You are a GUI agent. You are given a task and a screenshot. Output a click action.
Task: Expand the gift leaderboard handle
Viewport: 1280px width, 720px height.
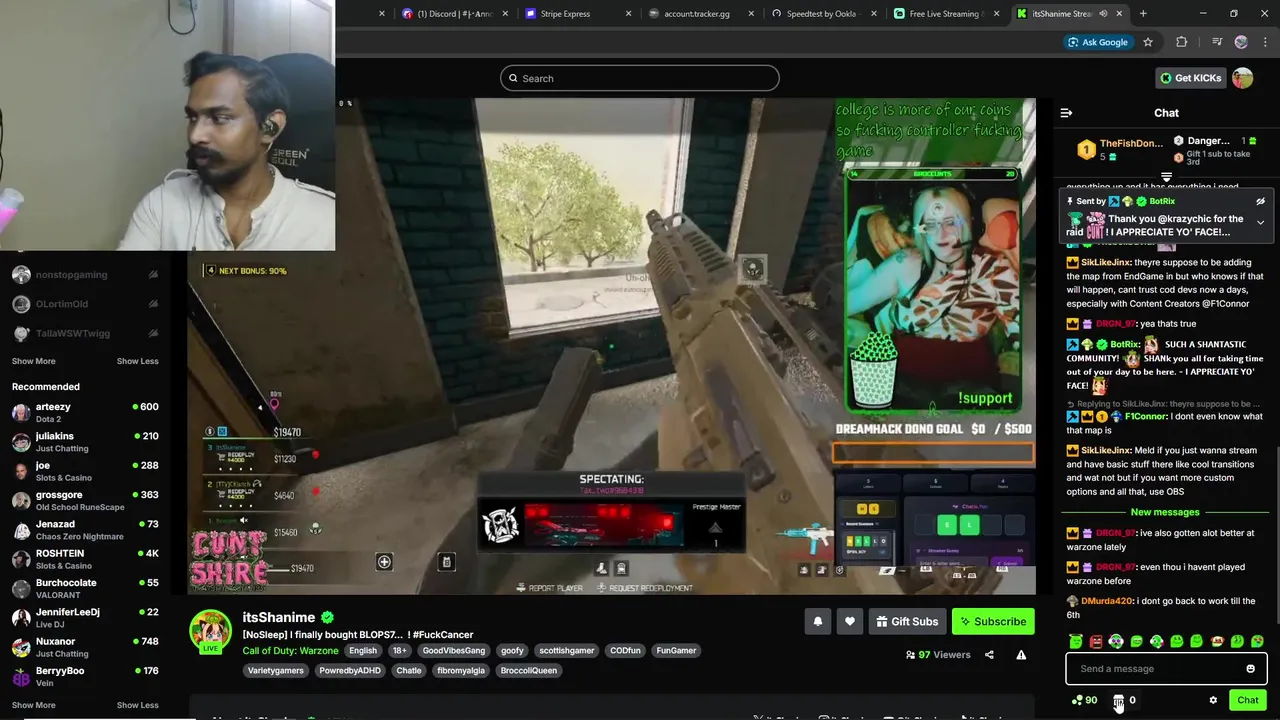coord(1166,177)
